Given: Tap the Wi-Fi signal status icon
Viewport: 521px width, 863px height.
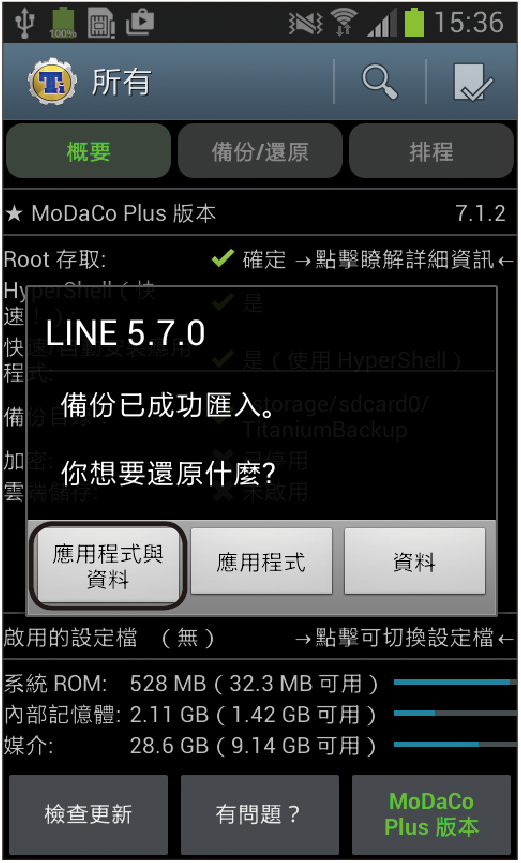Looking at the screenshot, I should pos(343,24).
